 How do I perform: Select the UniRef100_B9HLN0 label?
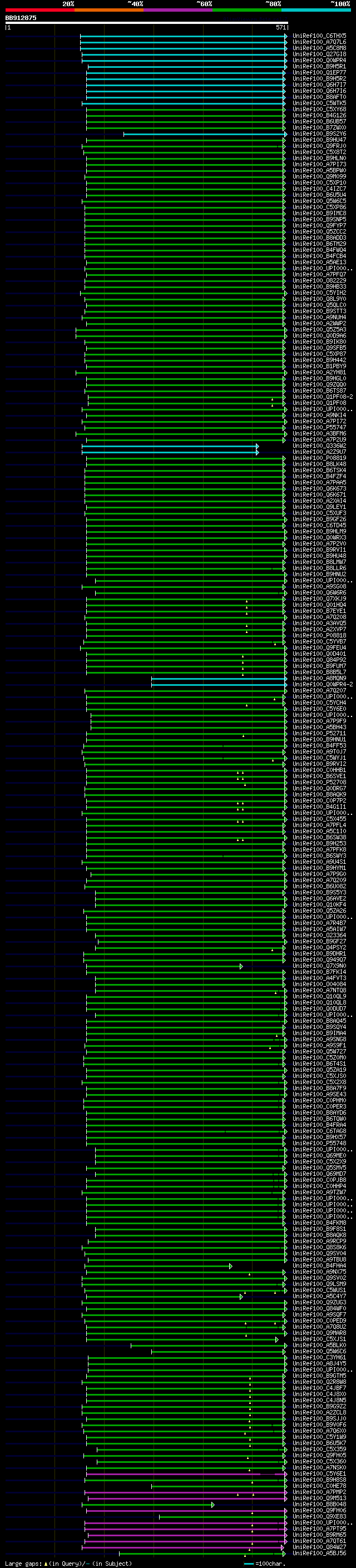point(319,159)
